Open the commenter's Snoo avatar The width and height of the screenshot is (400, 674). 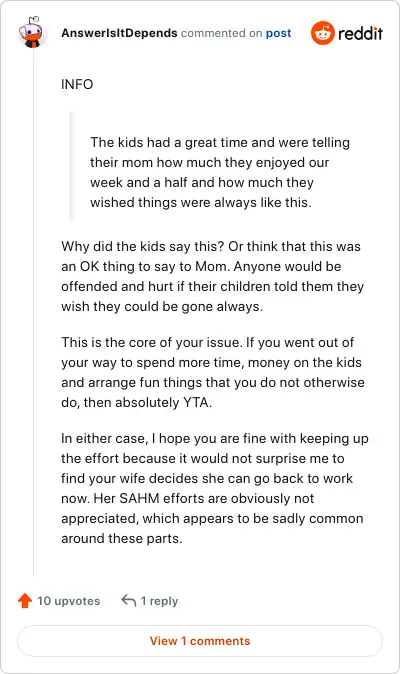[x=31, y=32]
